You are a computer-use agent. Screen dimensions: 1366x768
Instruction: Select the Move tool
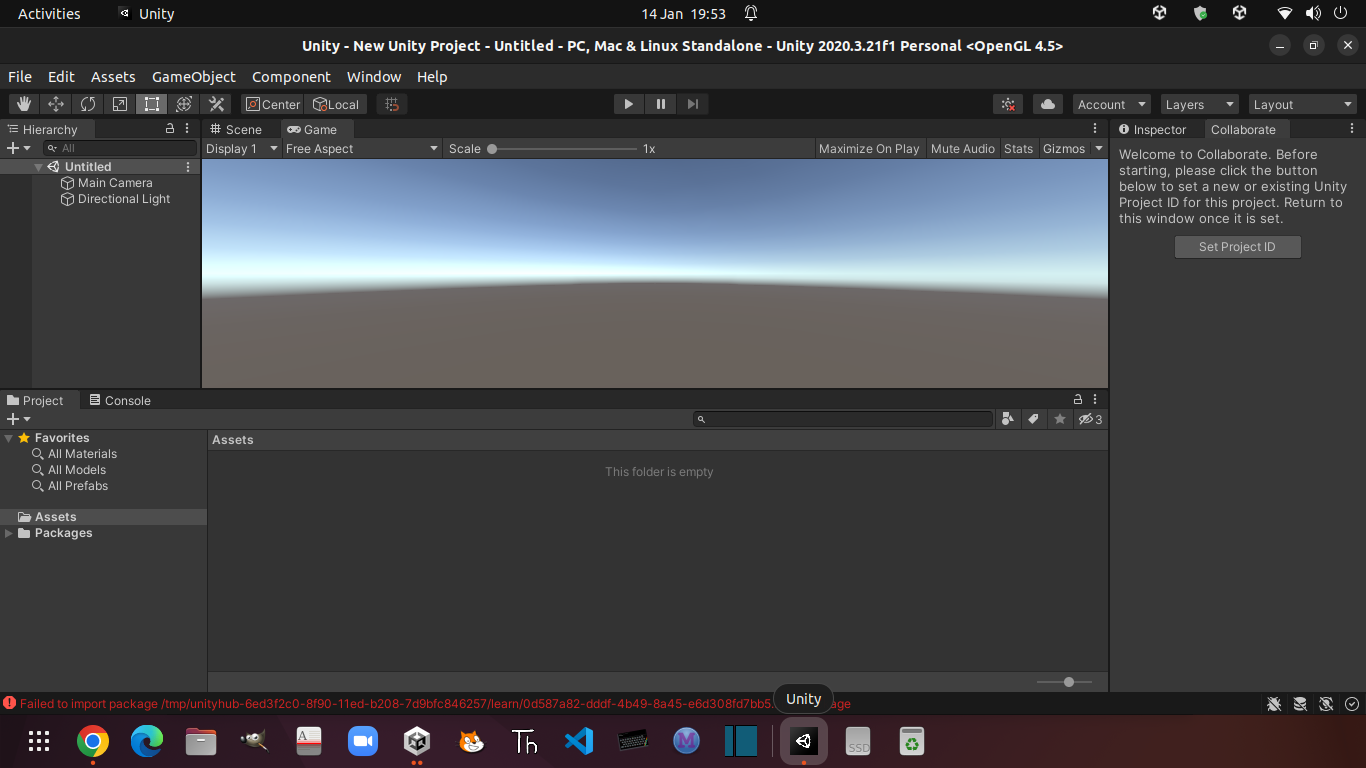55,103
